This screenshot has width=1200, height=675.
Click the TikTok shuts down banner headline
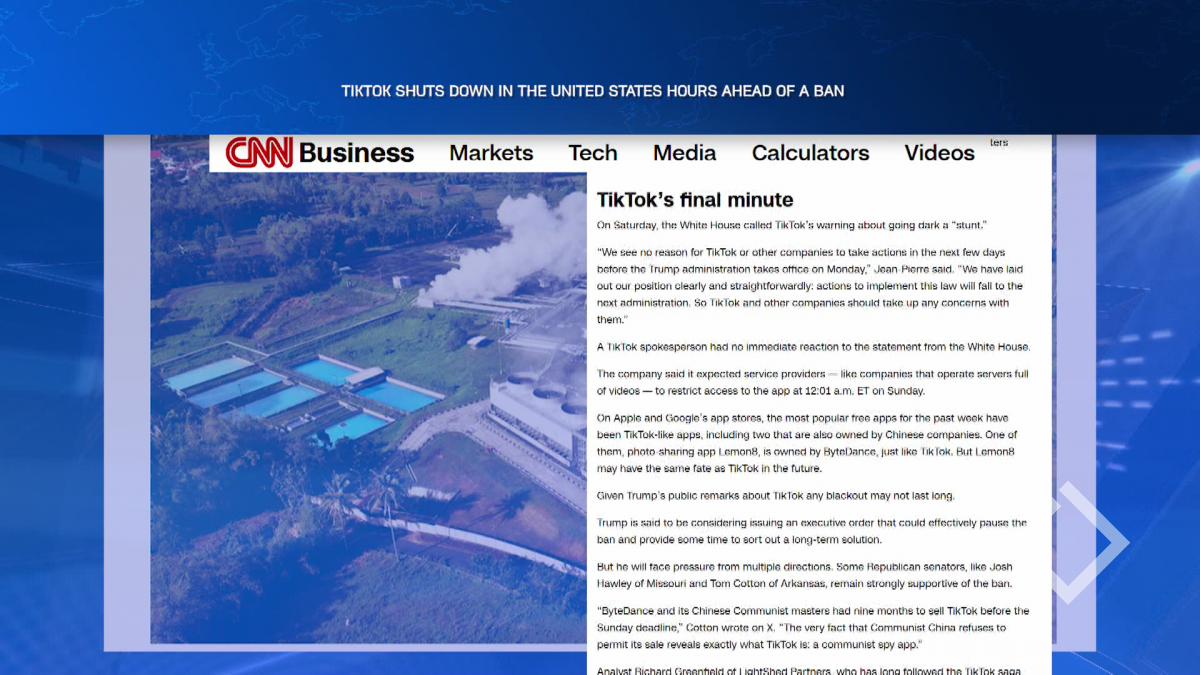coord(593,91)
